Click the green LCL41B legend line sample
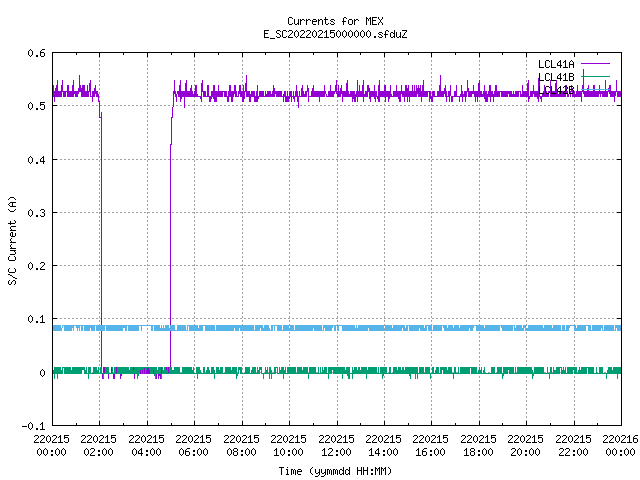 coord(595,76)
